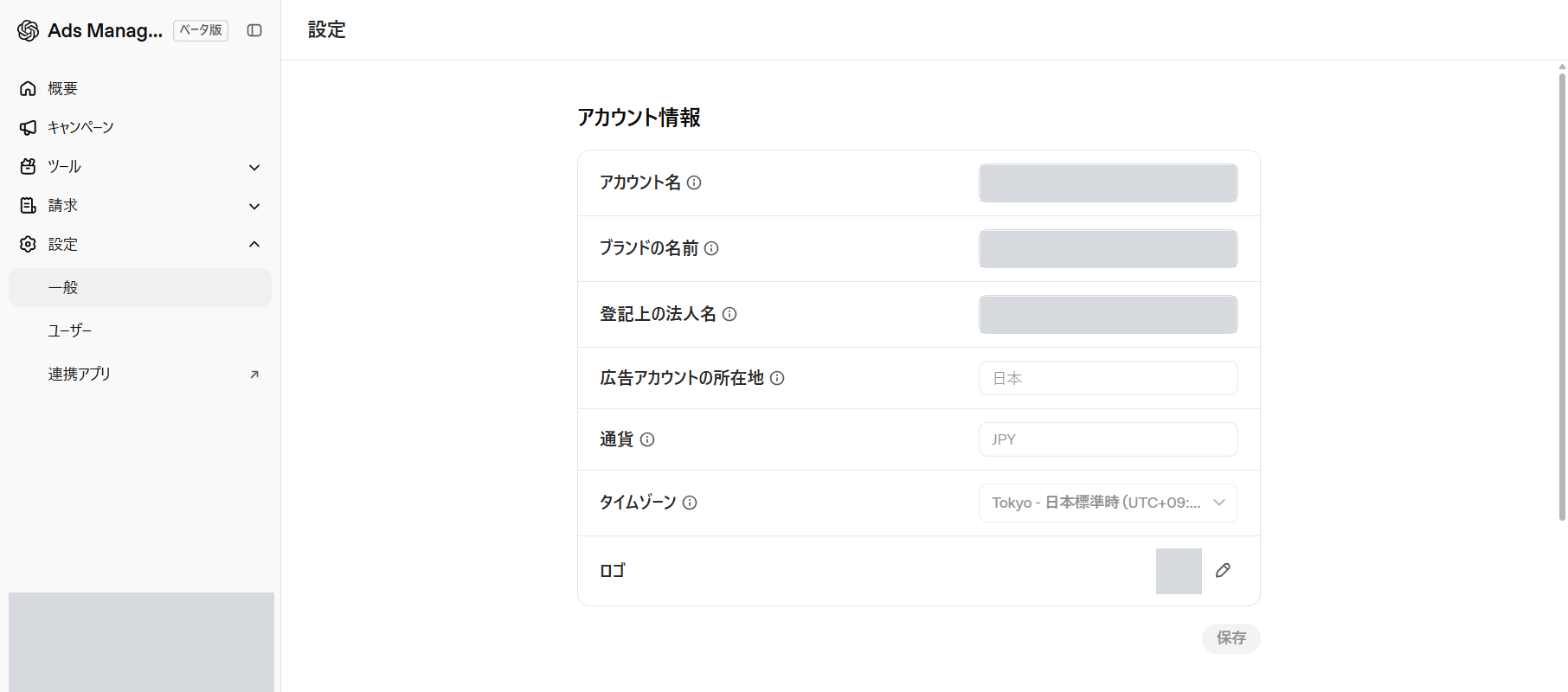Screen dimensions: 1568x692
Task: Click the アカウント情報 heading
Action: 639,118
